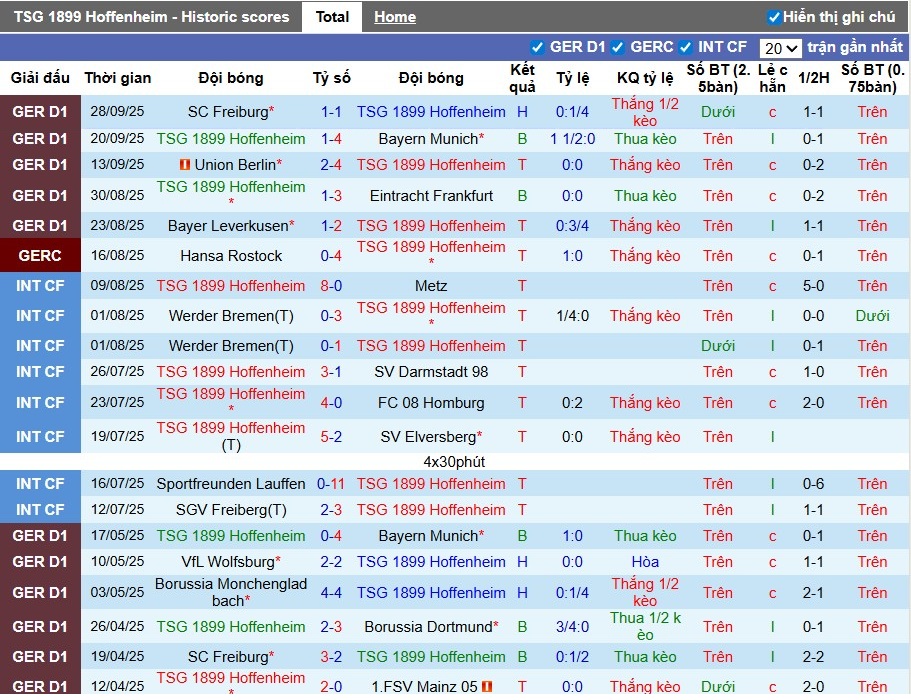Select the Total tab

[332, 17]
